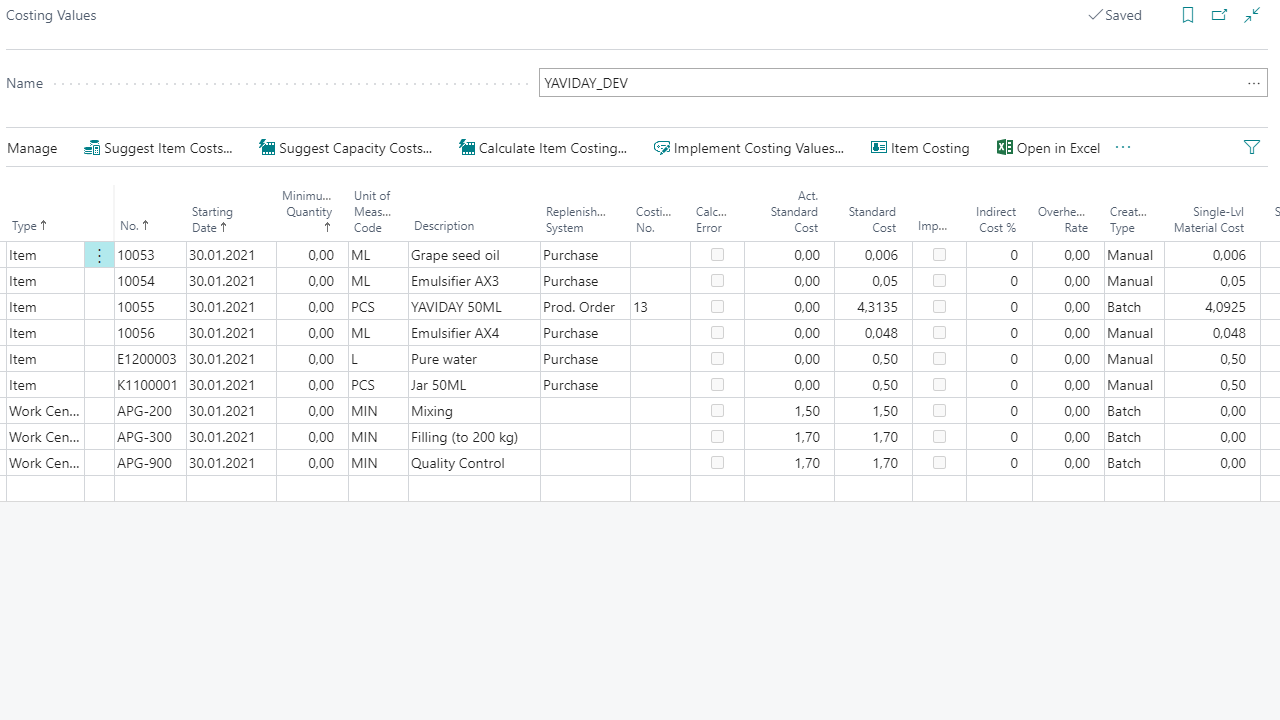The height and width of the screenshot is (720, 1280).
Task: Click Standard Cost value 4,3135
Action: pos(873,307)
